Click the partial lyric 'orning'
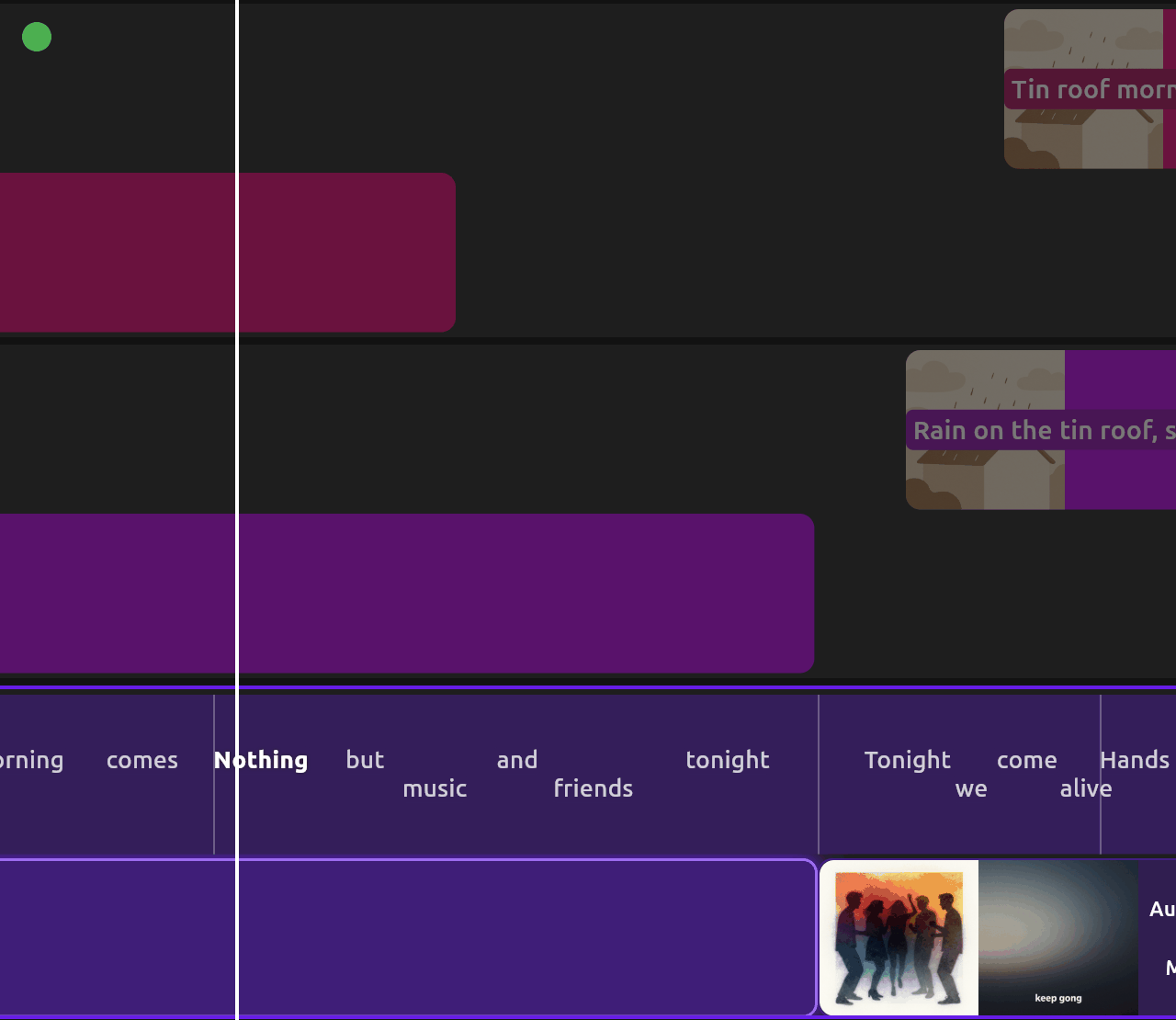The width and height of the screenshot is (1176, 1020). click(x=31, y=761)
